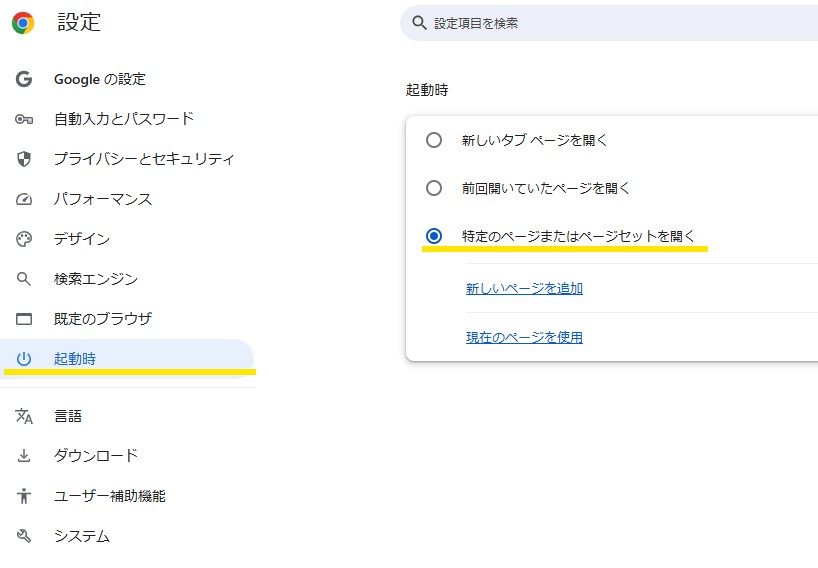Select 特定のページまたはページセットを開く radio button

[x=434, y=236]
